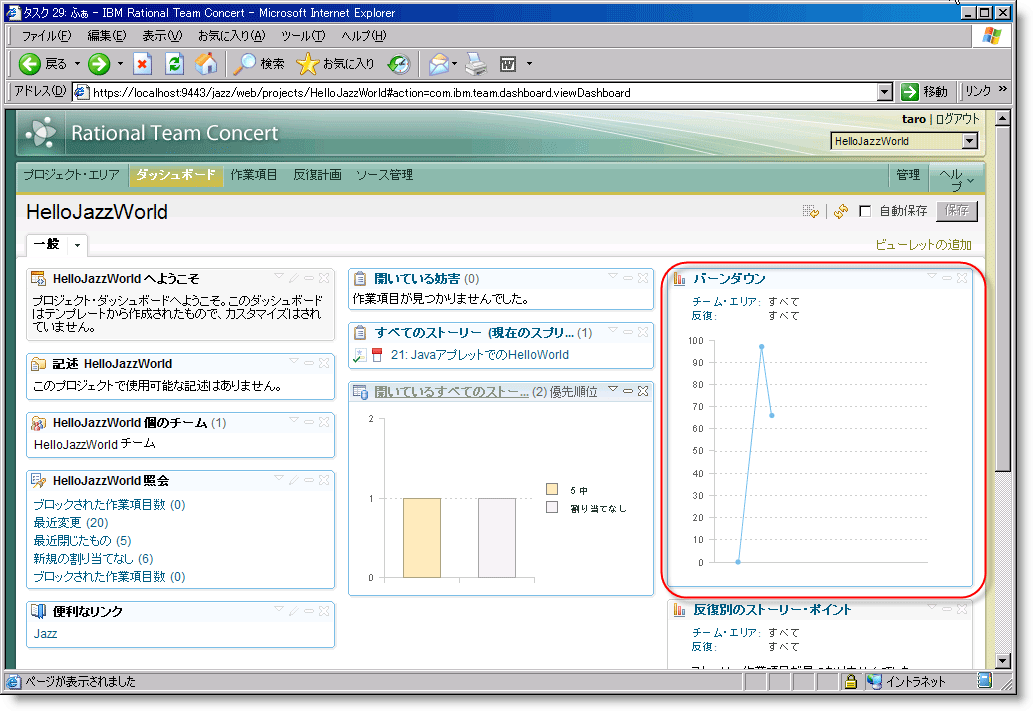The image size is (1033, 711).
Task: Click the Mail envelope toolbar icon
Action: pyautogui.click(x=439, y=64)
